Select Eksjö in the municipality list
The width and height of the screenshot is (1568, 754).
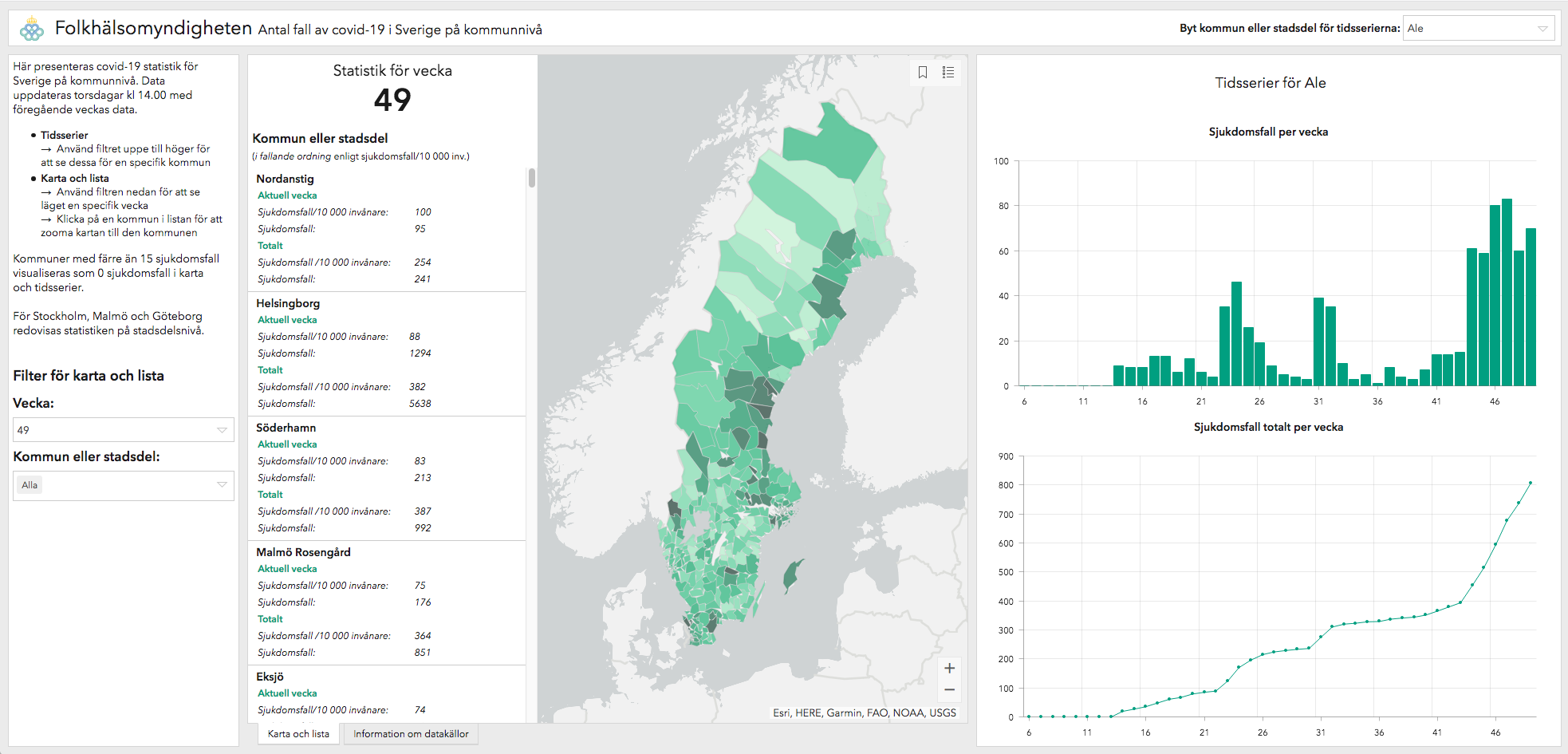tap(270, 677)
